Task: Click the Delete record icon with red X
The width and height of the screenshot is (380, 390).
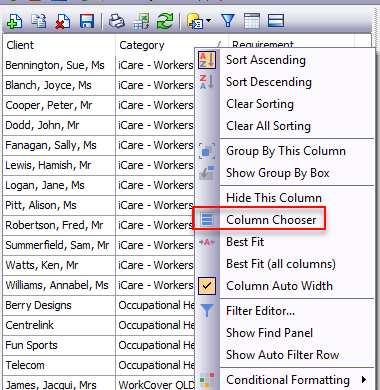Action: tap(63, 21)
